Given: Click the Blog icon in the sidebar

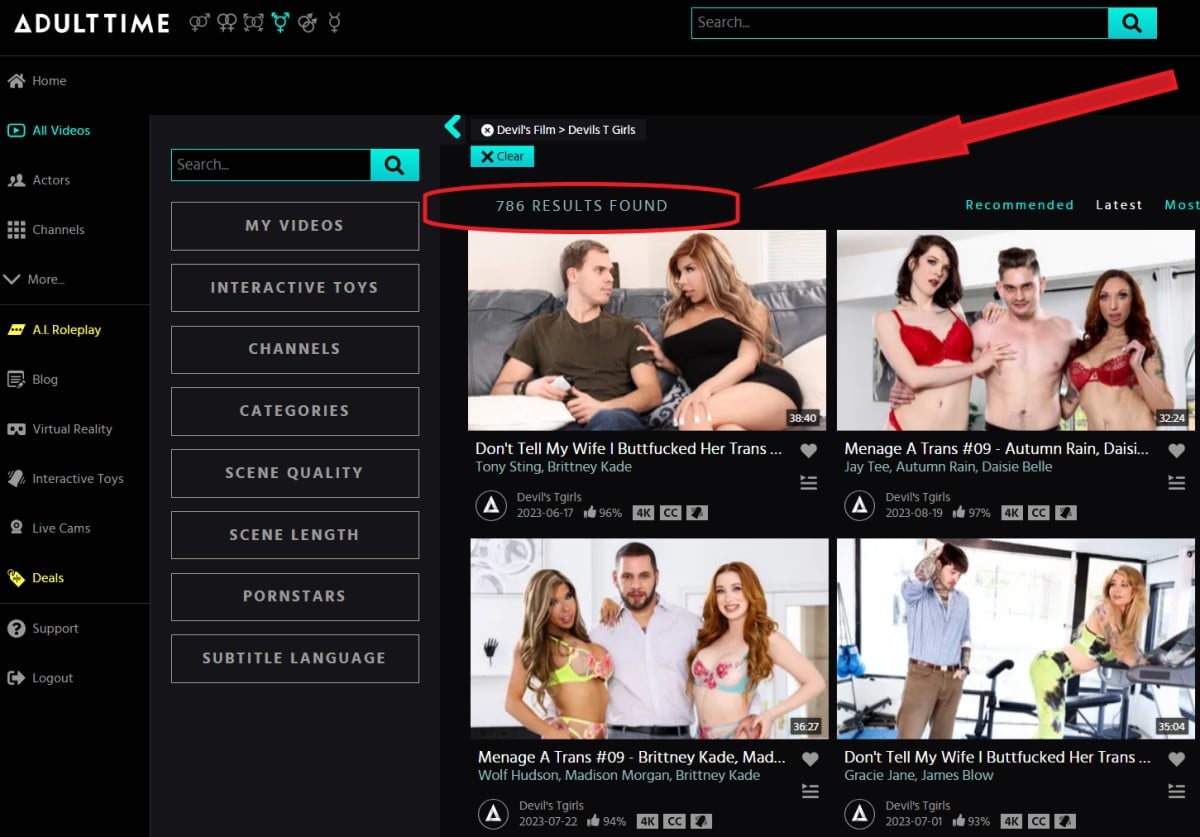Looking at the screenshot, I should 16,379.
